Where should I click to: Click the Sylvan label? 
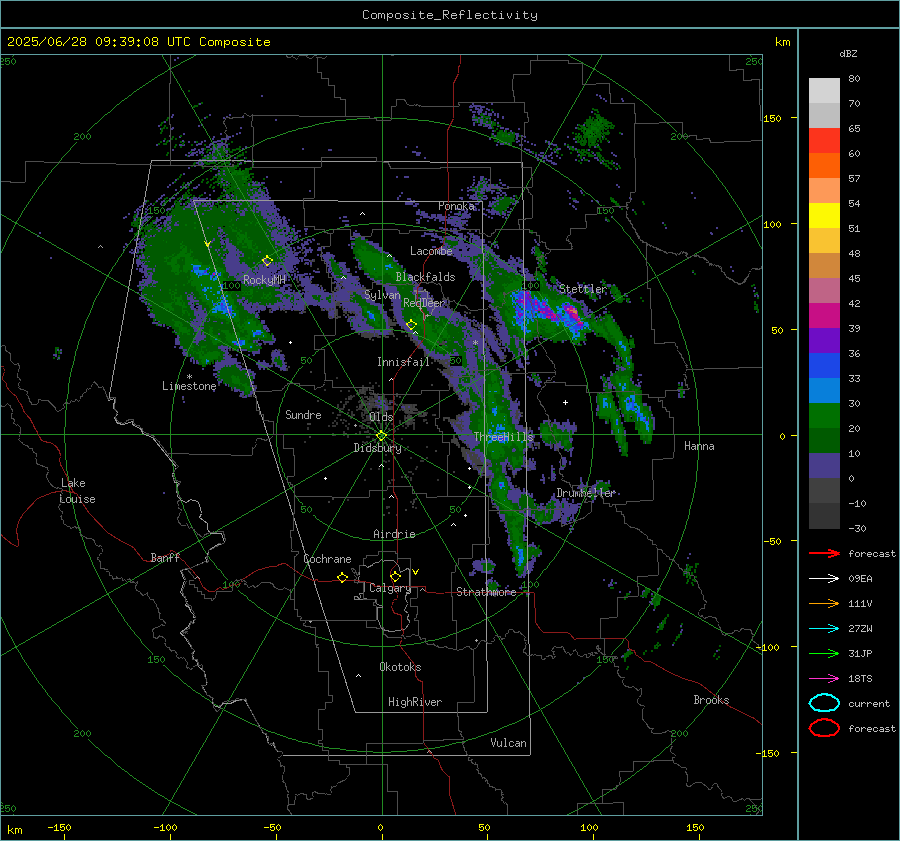(x=382, y=295)
